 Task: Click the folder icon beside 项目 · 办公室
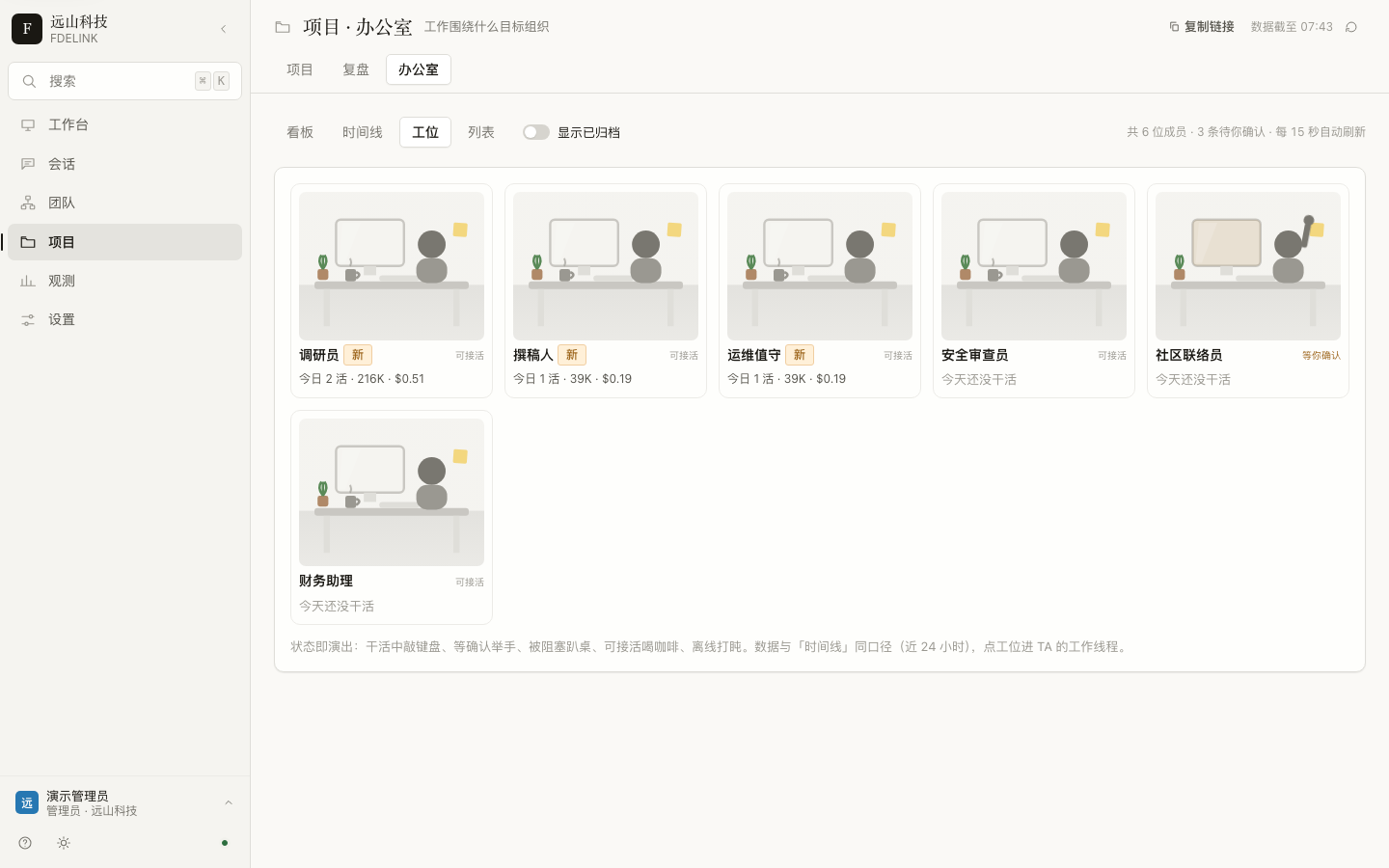(x=283, y=27)
